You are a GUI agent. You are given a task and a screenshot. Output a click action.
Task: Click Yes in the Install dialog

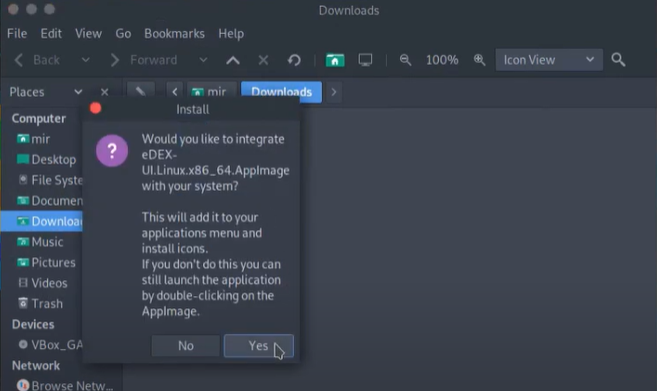259,346
